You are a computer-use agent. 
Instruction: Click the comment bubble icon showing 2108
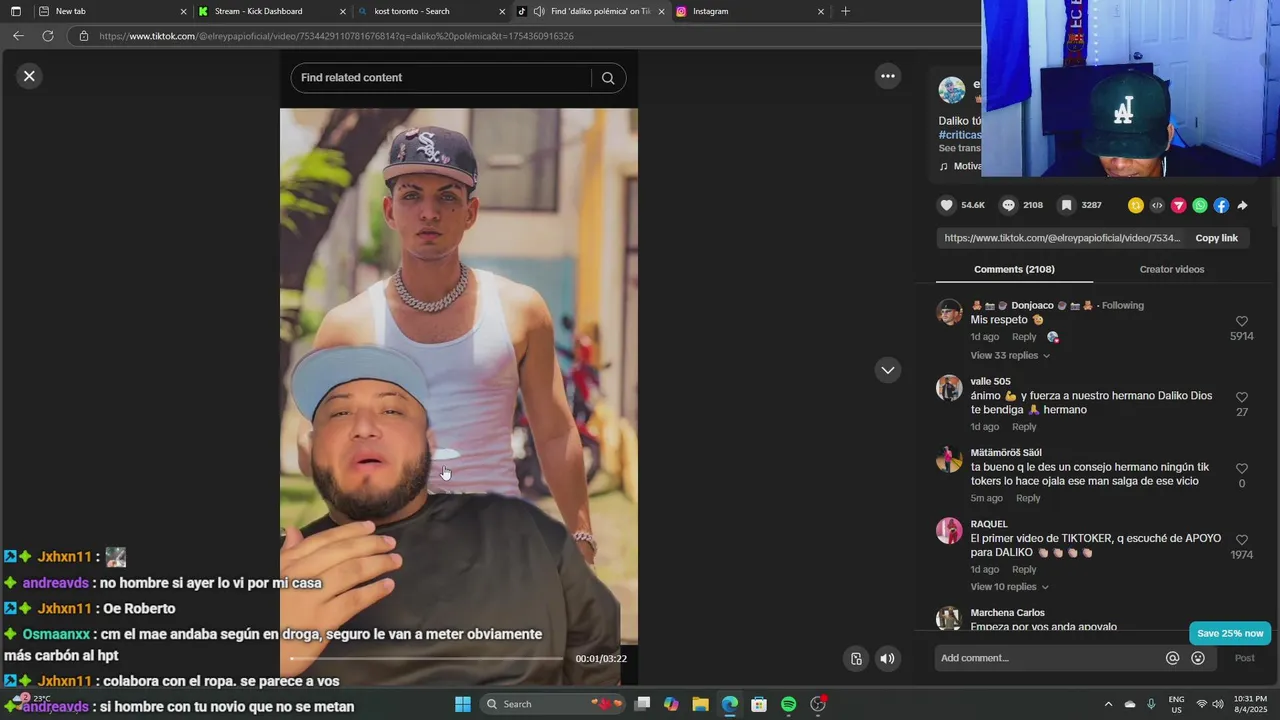1009,205
